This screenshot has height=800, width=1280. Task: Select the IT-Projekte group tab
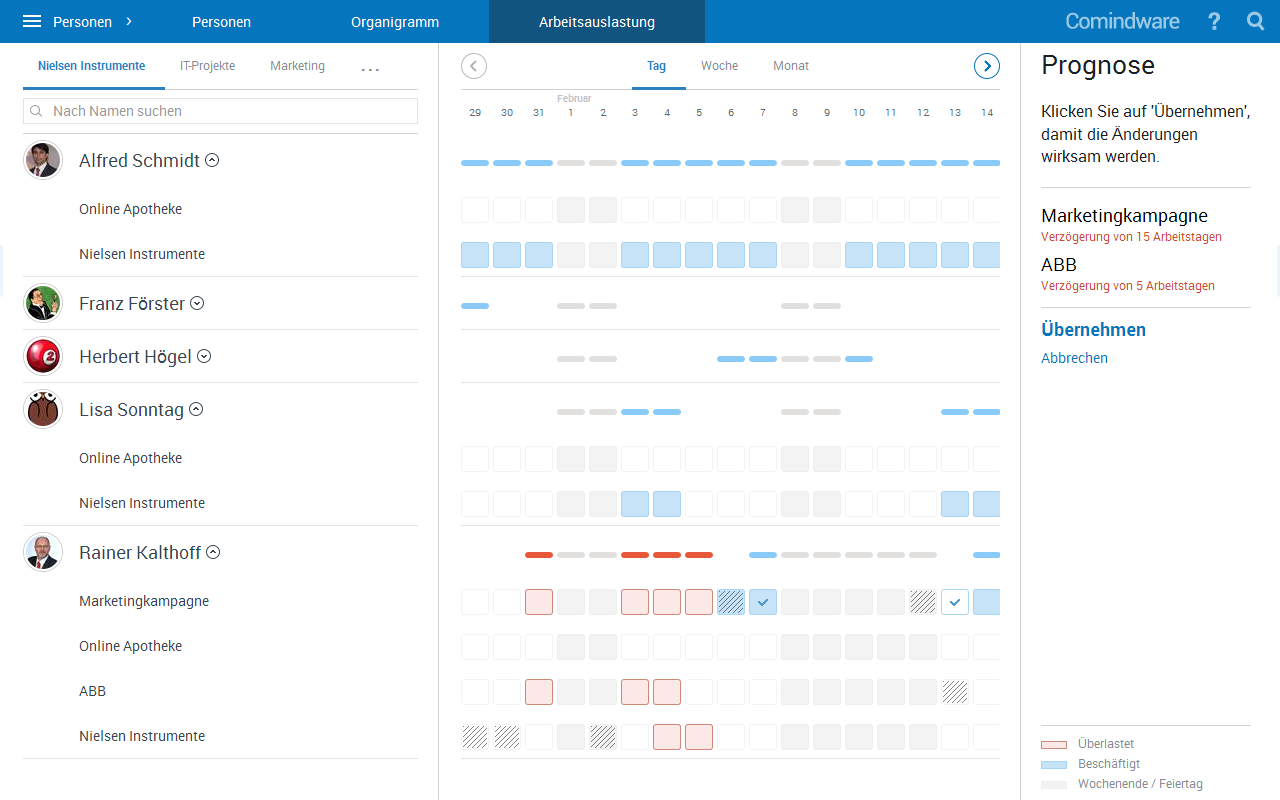click(207, 66)
